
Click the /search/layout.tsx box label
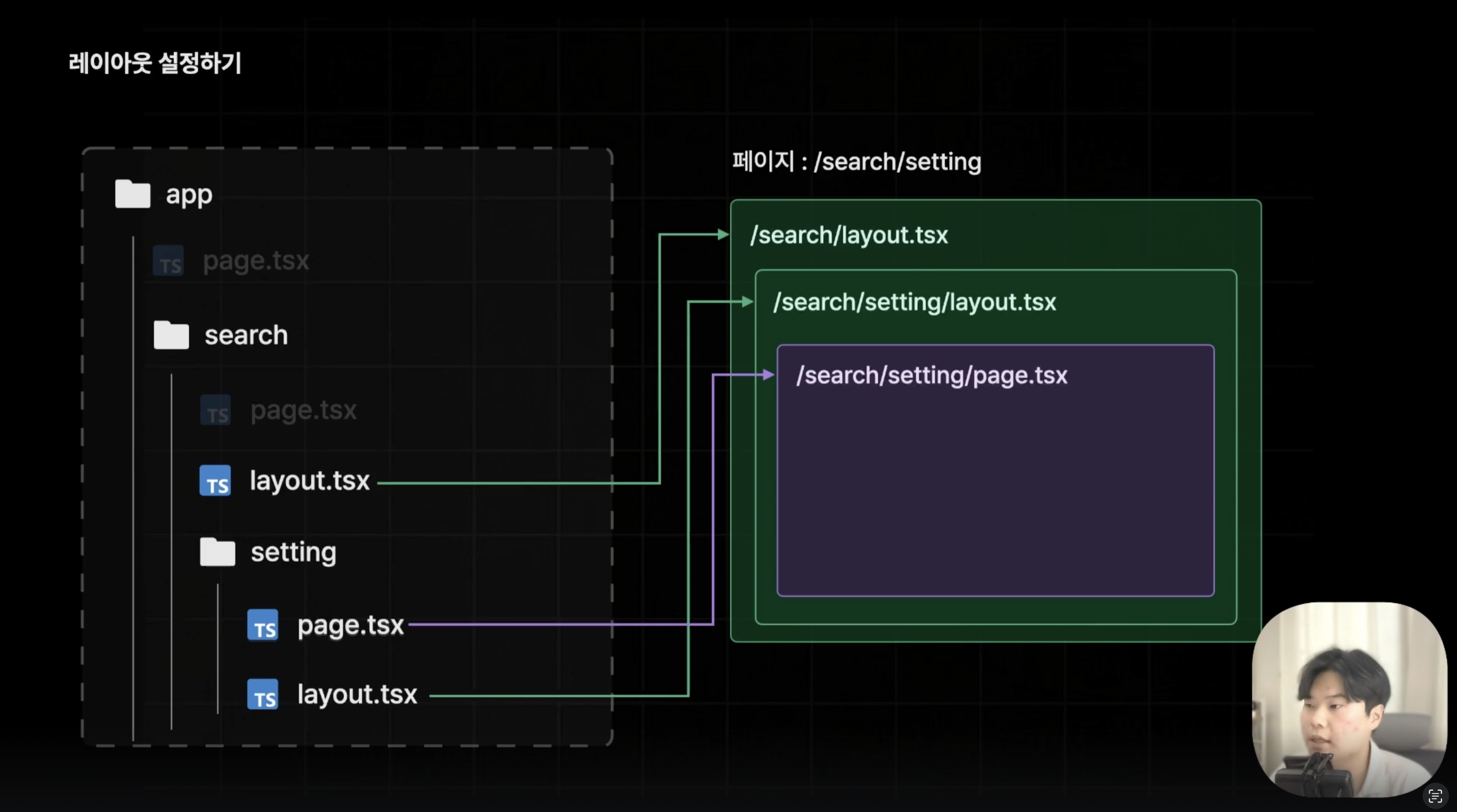click(x=849, y=235)
